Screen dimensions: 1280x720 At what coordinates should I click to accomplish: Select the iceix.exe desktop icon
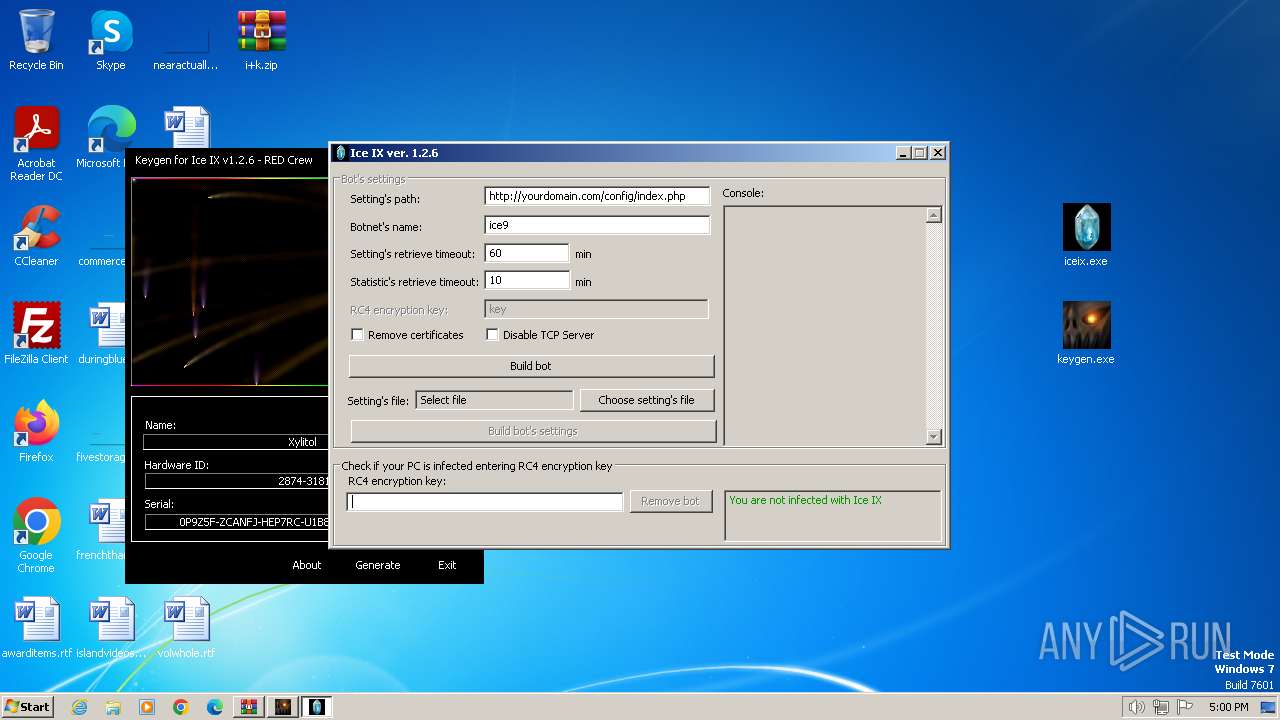pyautogui.click(x=1086, y=236)
